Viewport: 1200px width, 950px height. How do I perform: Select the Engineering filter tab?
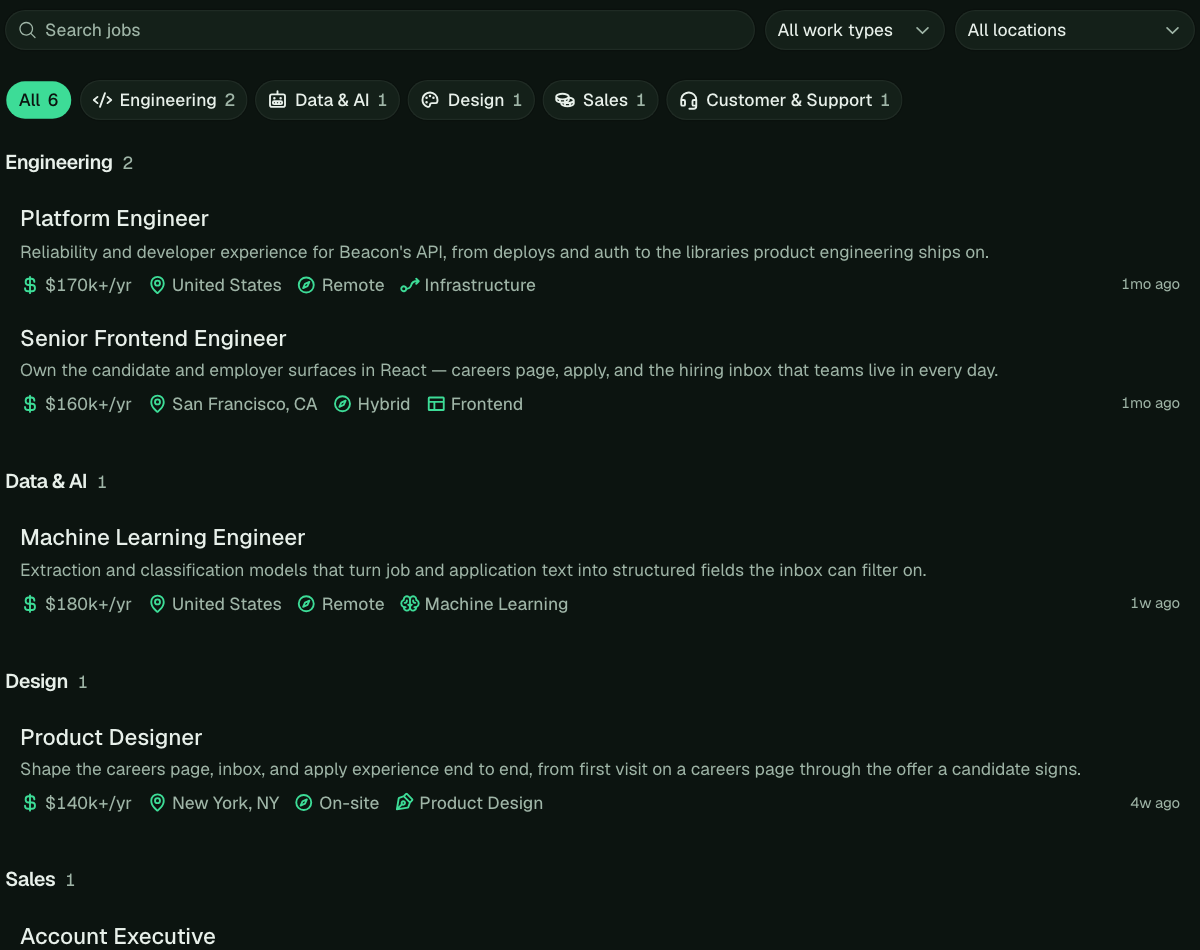pos(164,100)
